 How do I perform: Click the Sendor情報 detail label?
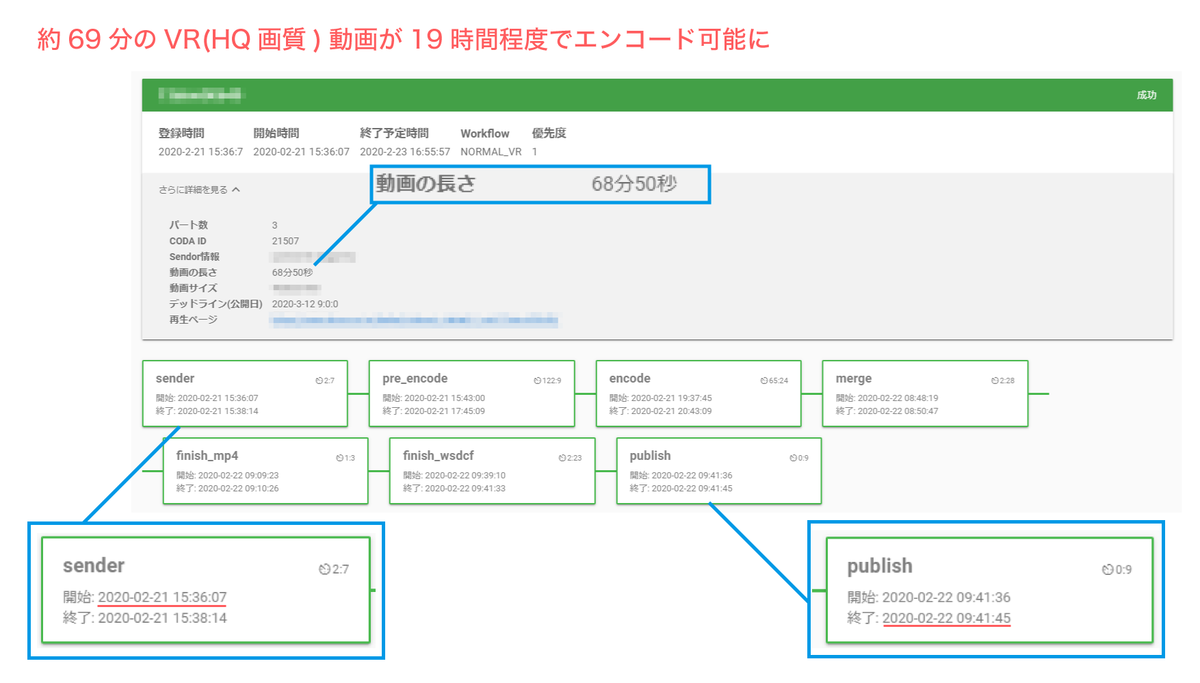pyautogui.click(x=195, y=257)
